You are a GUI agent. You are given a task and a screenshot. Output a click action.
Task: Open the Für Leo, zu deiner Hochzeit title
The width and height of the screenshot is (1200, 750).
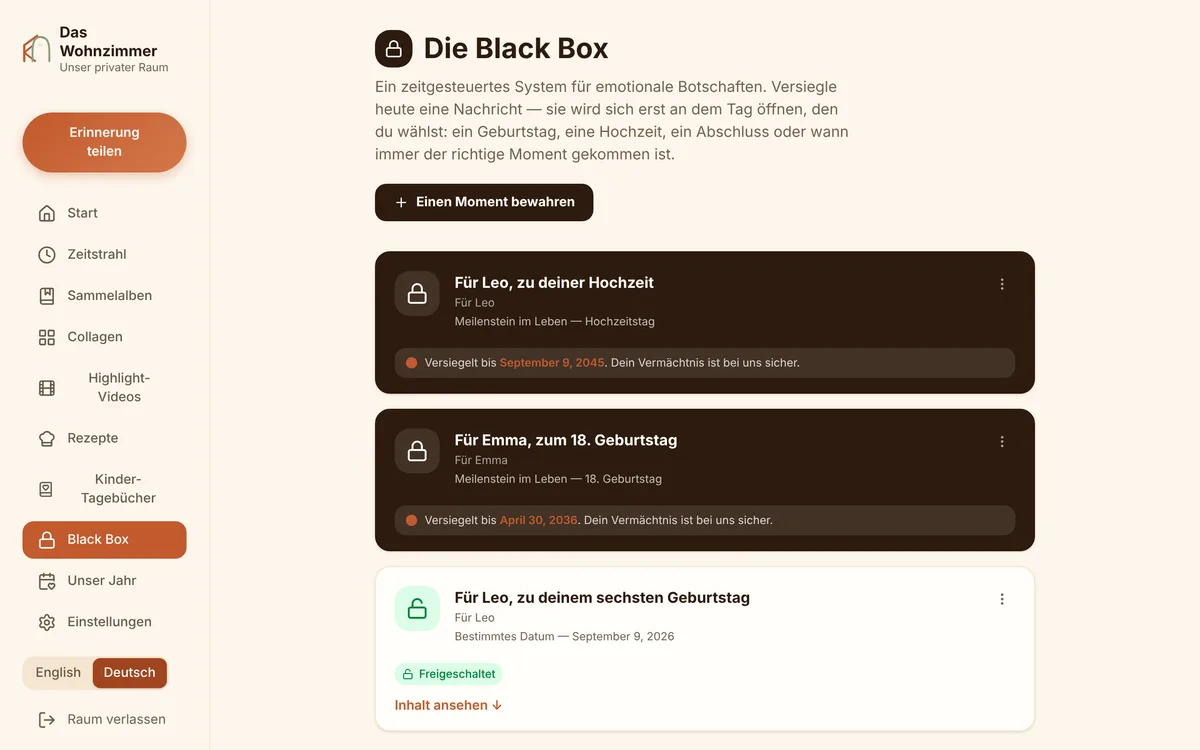tap(554, 283)
